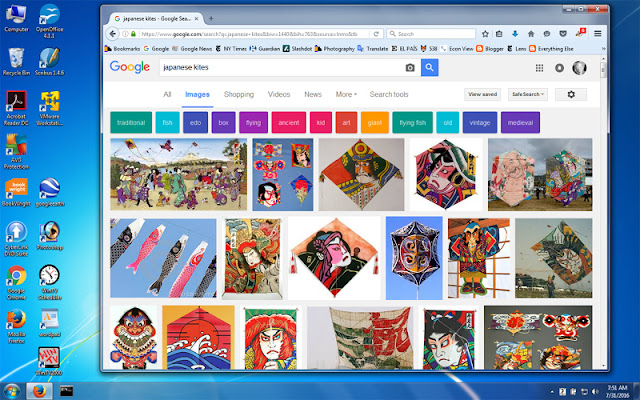Click the View saved button
This screenshot has width=640, height=400.
pyautogui.click(x=482, y=94)
